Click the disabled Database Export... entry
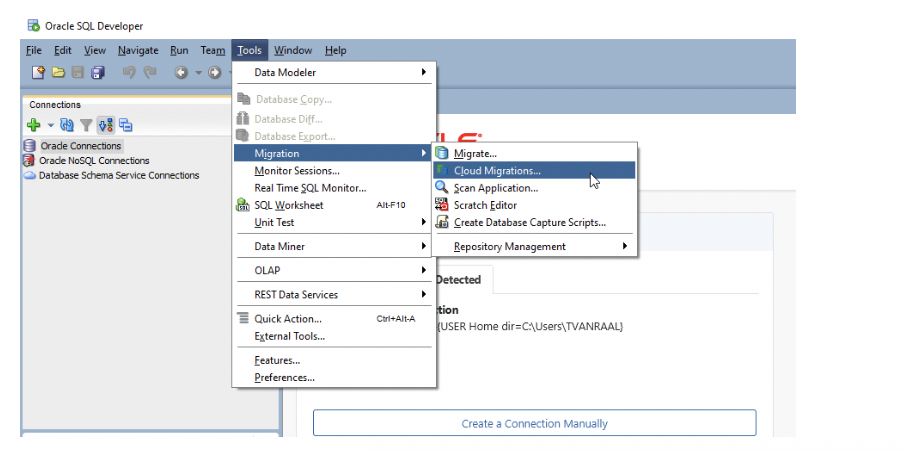Screen dimensions: 904x450 pyautogui.click(x=334, y=137)
